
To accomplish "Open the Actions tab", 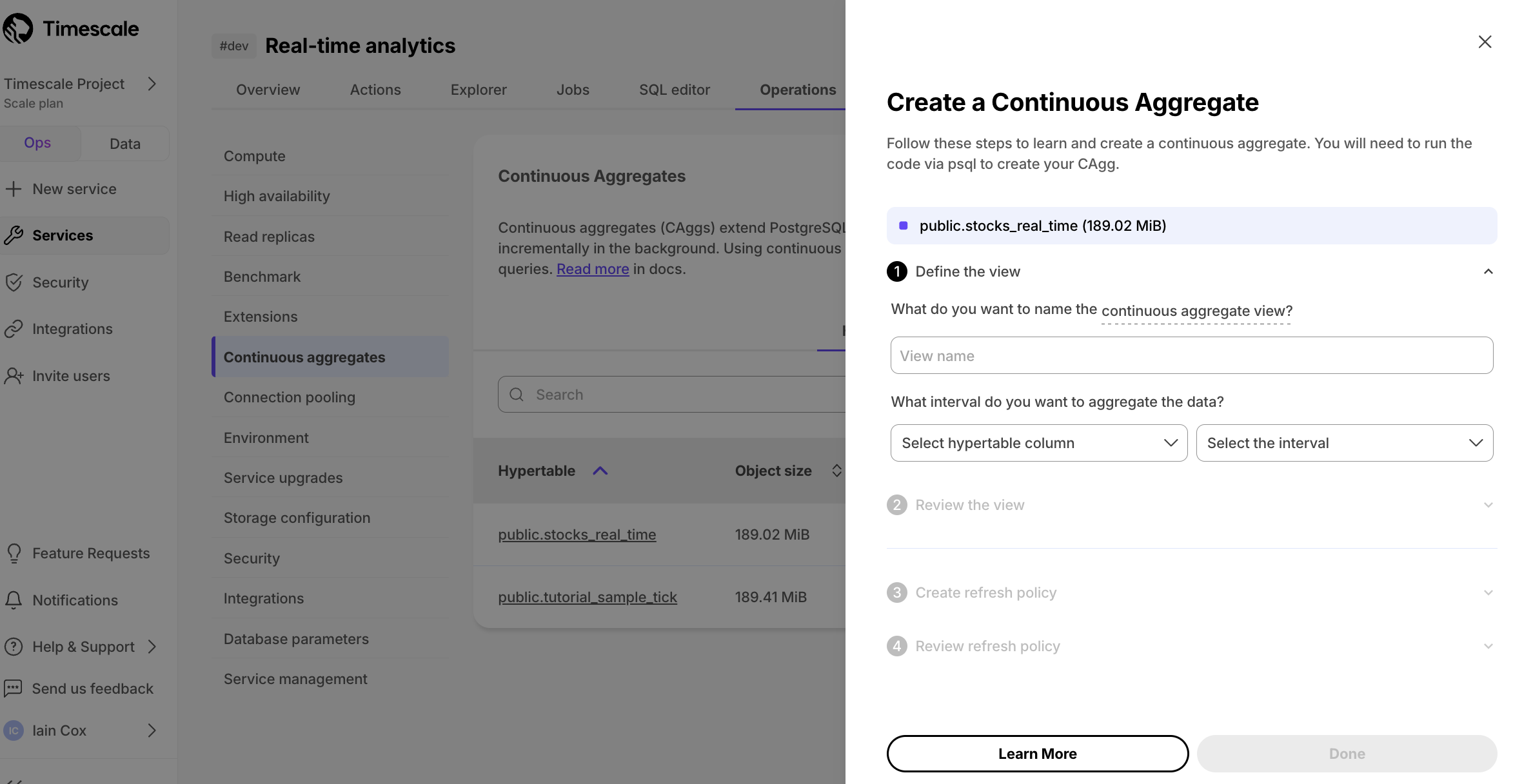I will [375, 90].
